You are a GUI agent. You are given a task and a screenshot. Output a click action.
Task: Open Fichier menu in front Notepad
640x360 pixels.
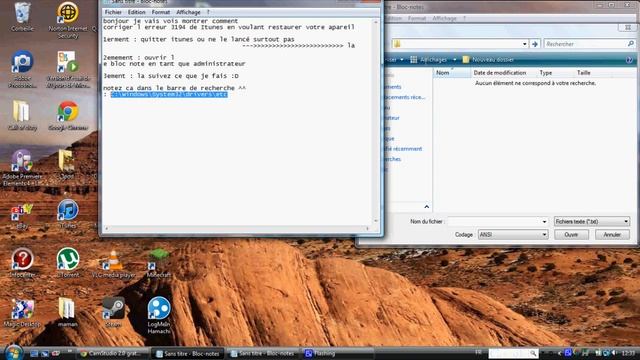113,12
